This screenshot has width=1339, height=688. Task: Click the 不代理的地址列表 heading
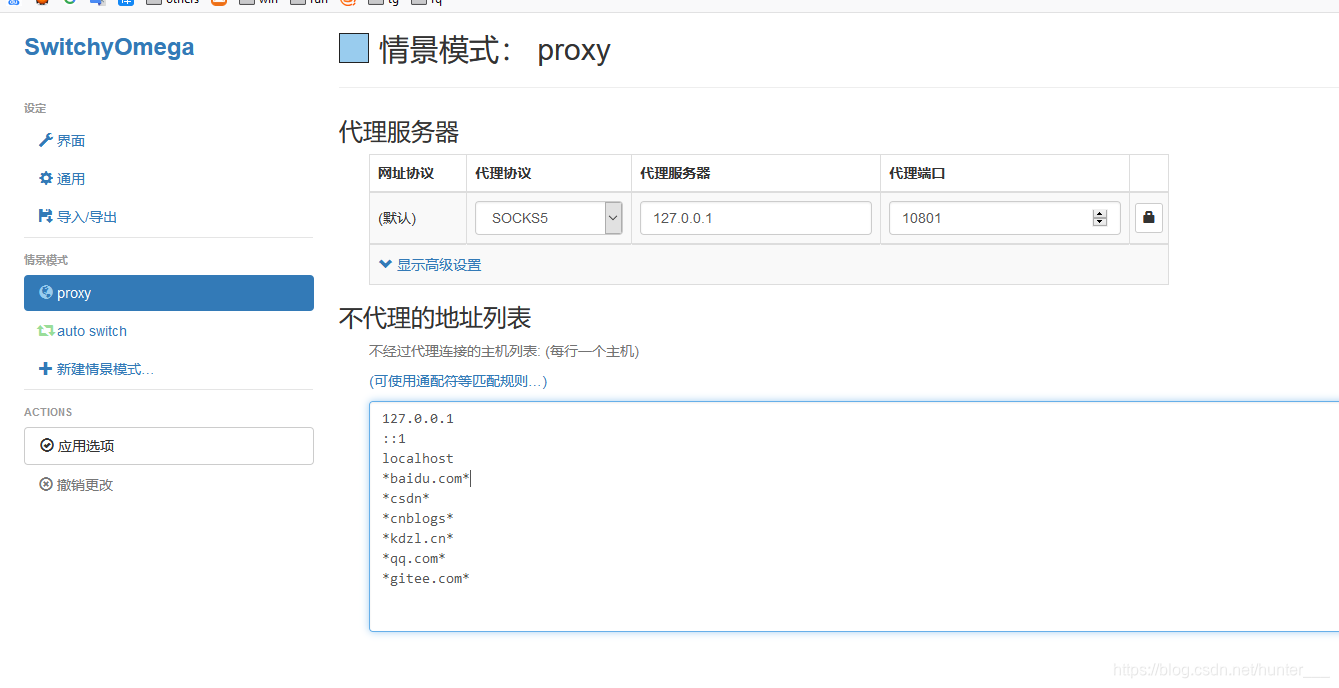click(x=435, y=318)
